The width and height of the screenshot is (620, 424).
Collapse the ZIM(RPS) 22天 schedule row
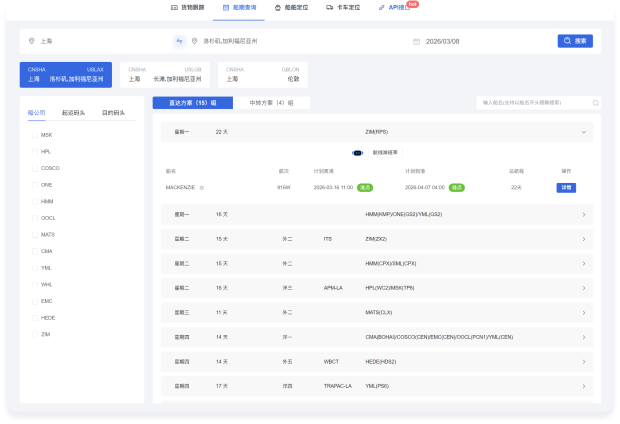point(583,132)
